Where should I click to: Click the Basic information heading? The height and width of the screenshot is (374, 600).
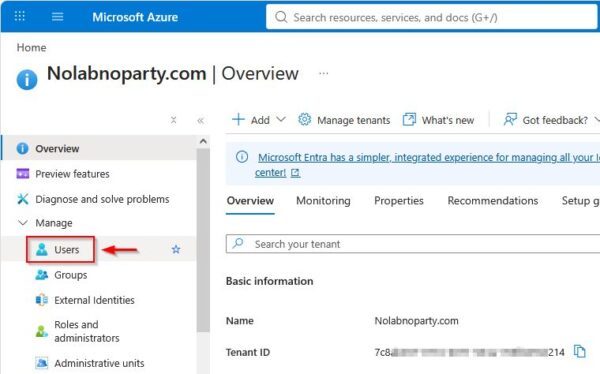point(269,281)
